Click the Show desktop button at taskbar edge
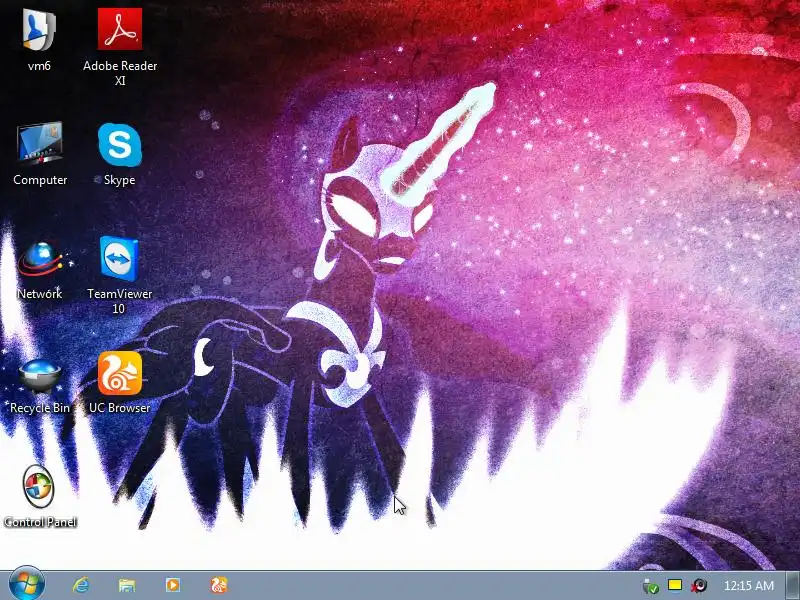Viewport: 800px width, 600px height. 793,585
